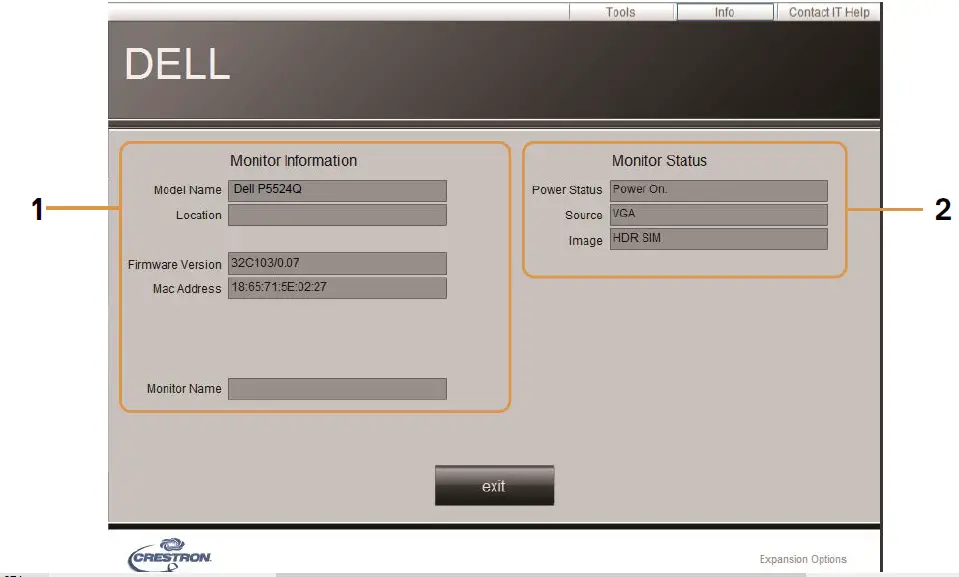Viewport: 959px width, 577px height.
Task: Click the Power Status label
Action: pyautogui.click(x=567, y=190)
